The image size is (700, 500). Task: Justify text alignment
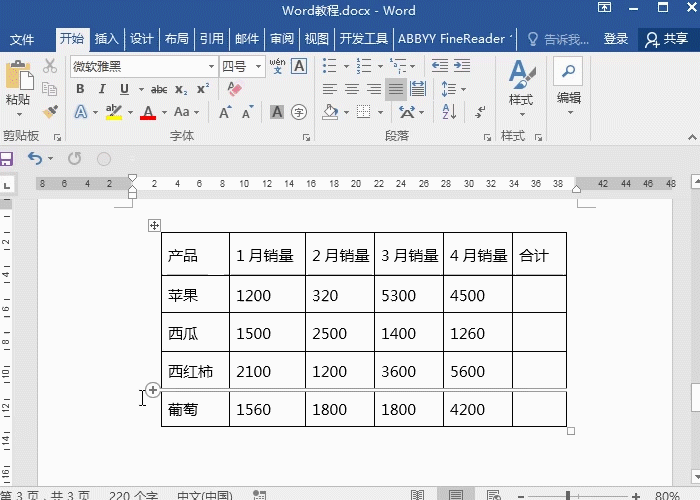tap(396, 89)
